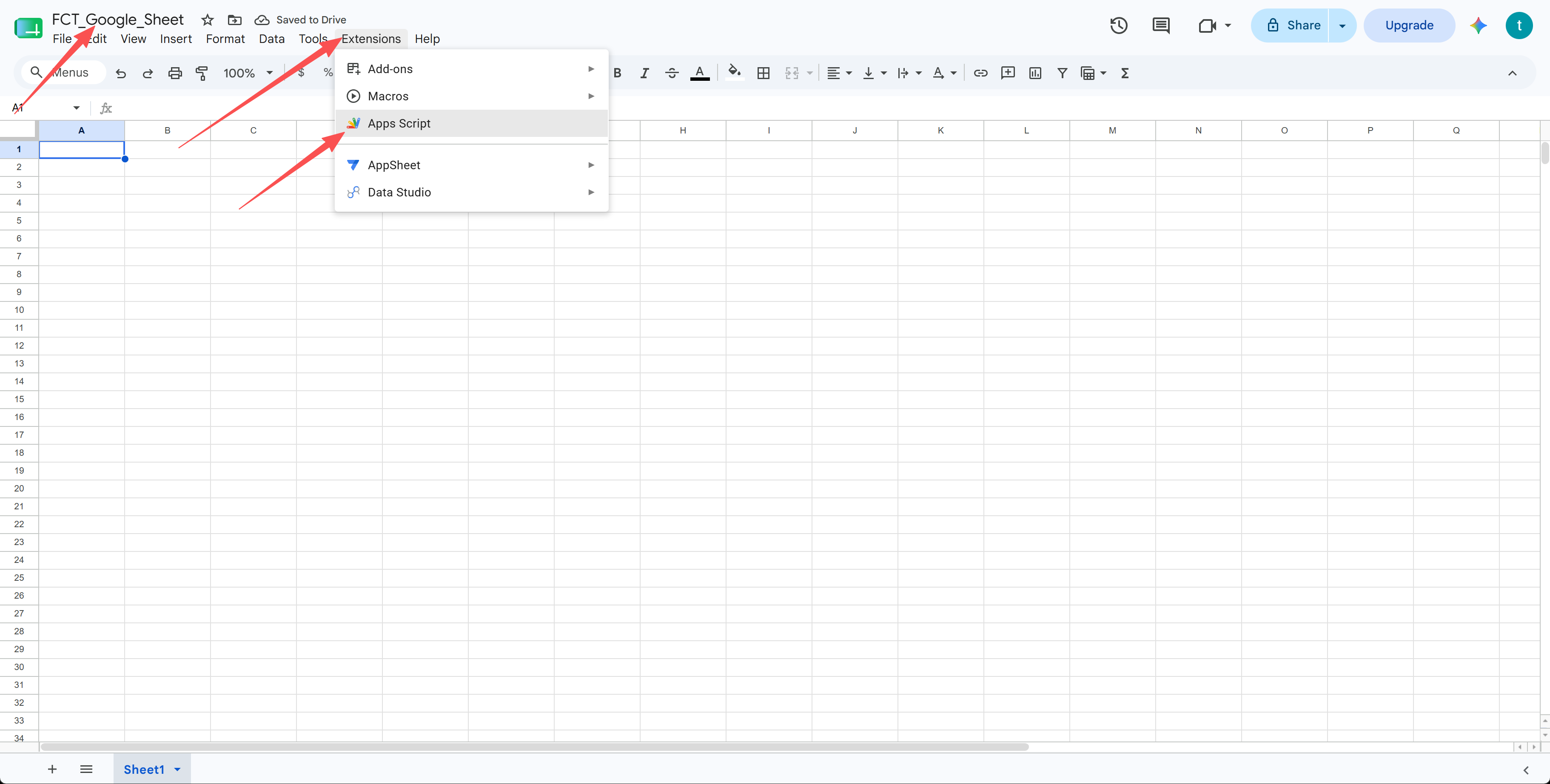Expand the Add-ons submenu

click(471, 69)
